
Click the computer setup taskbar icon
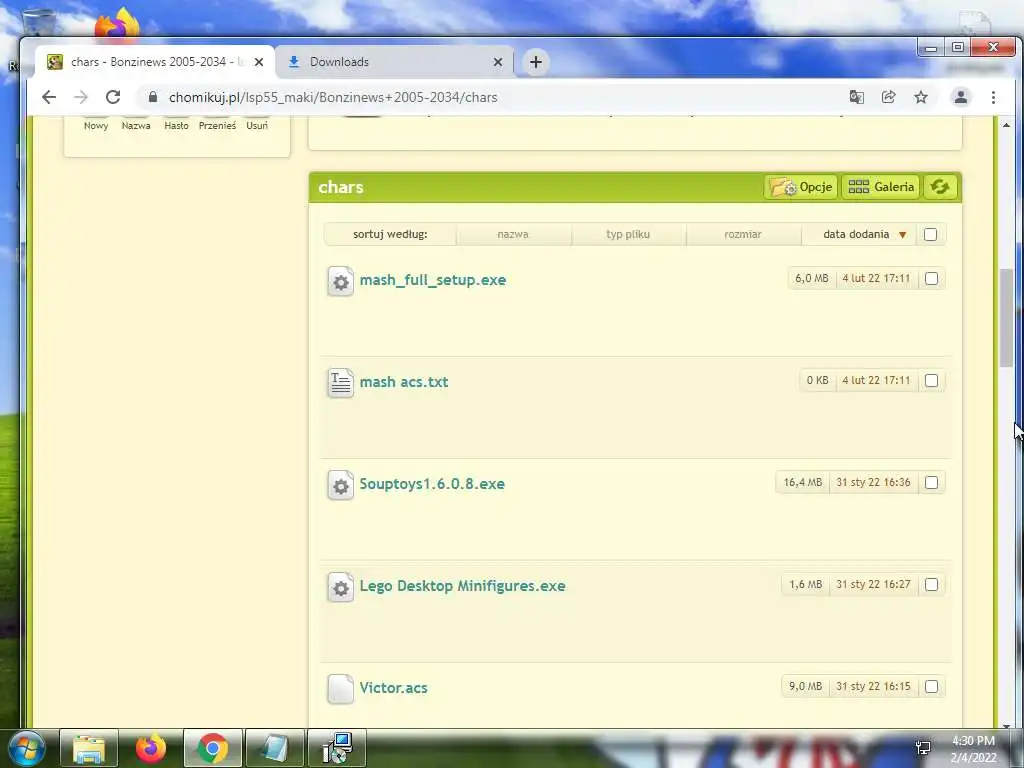337,748
